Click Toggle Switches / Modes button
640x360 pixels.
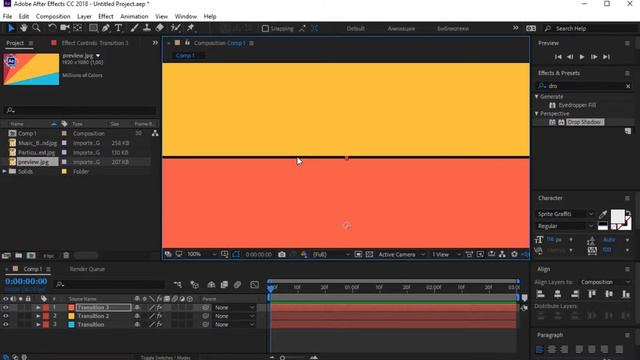[x=165, y=357]
